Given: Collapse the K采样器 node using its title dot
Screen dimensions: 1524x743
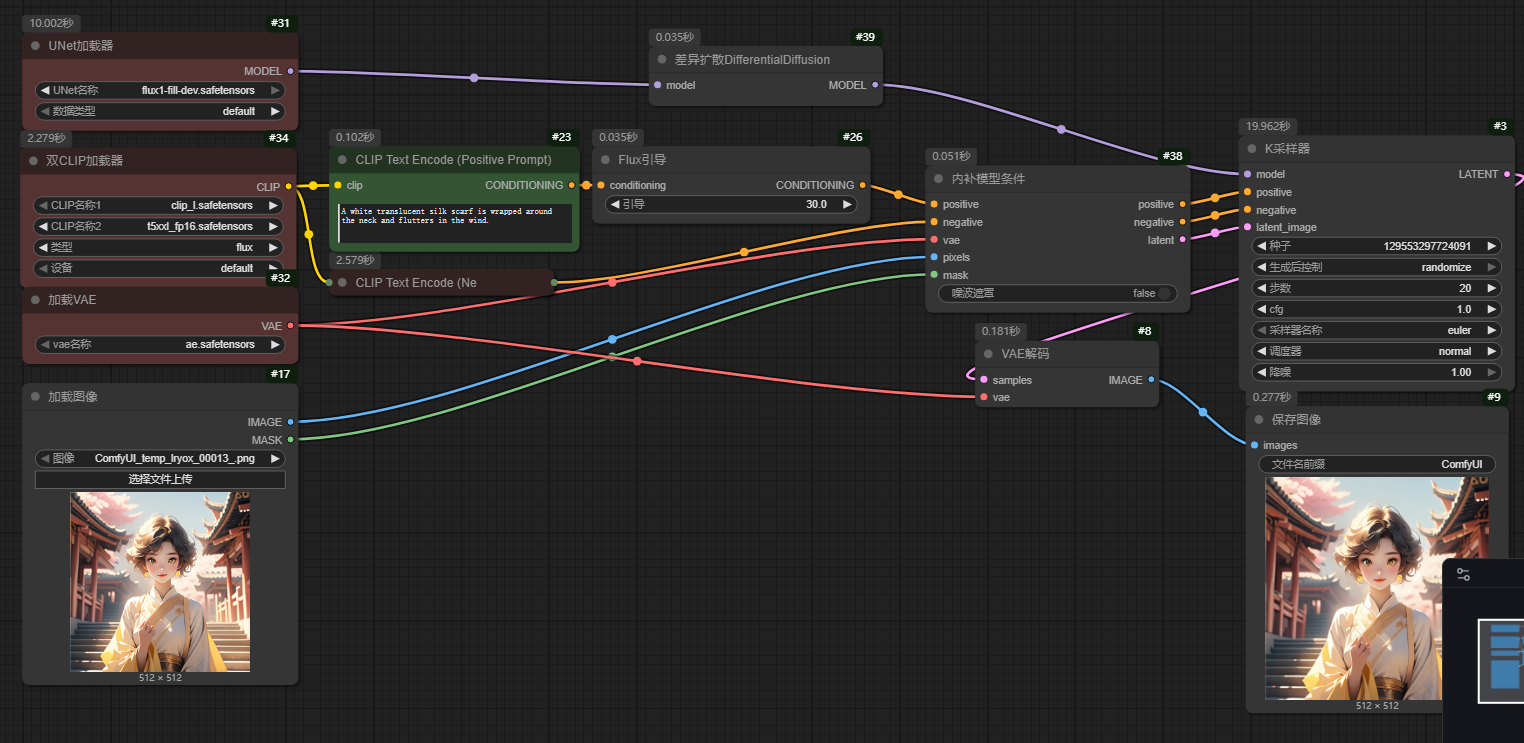Looking at the screenshot, I should pos(1251,149).
